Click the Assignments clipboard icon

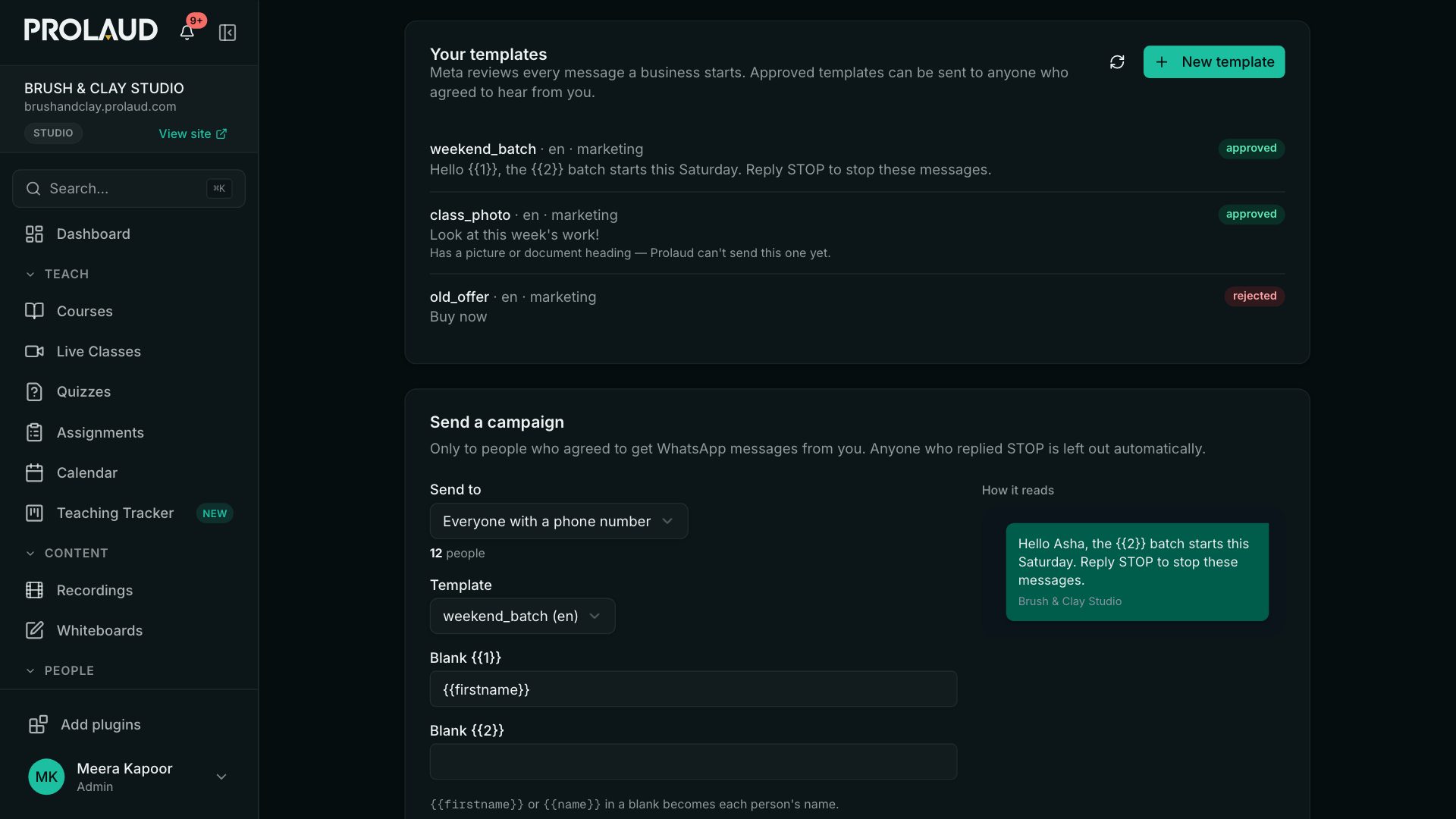pos(34,432)
